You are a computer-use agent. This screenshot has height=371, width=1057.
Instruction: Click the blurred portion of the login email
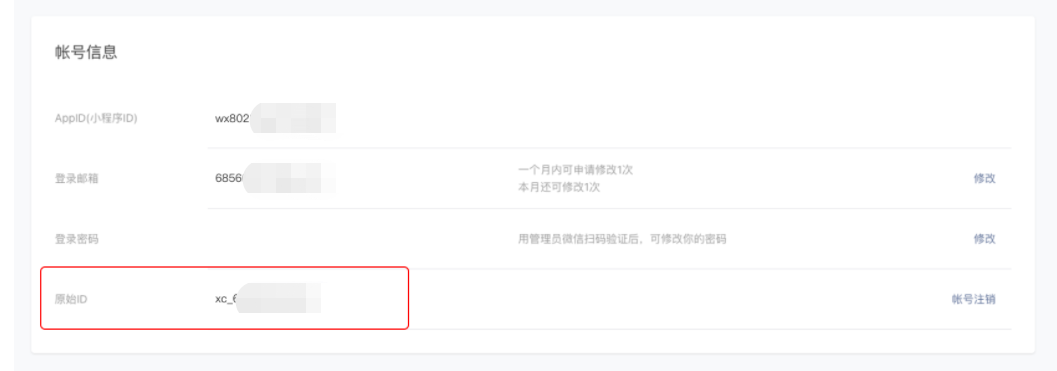pos(290,179)
